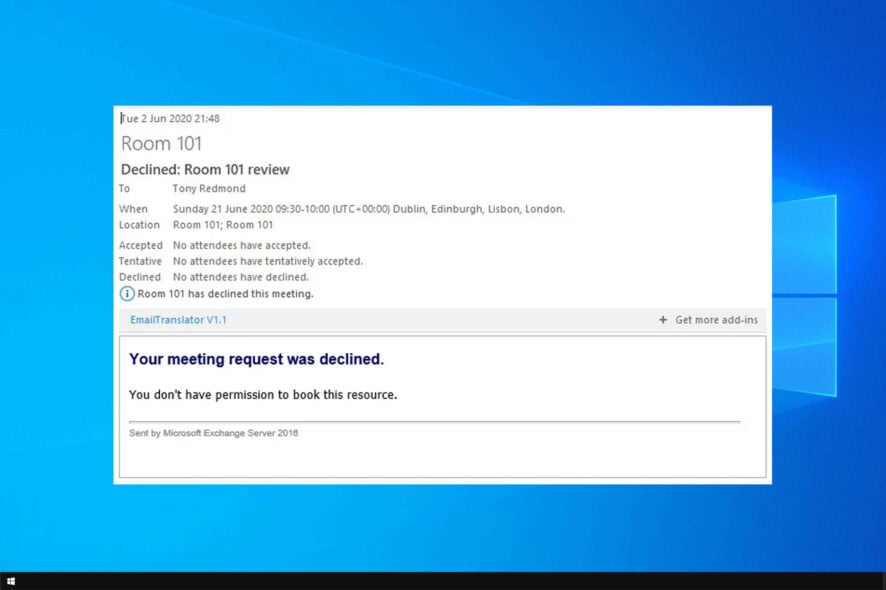This screenshot has height=590, width=886.
Task: Click the When value Sunday 21 June 2020
Action: tap(369, 209)
